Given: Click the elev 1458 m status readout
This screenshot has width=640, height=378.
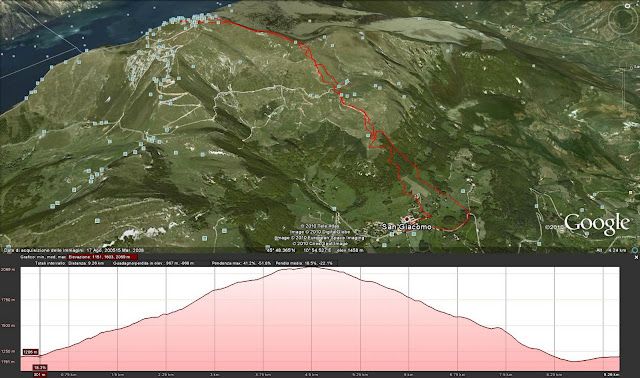Looking at the screenshot, I should (x=351, y=250).
